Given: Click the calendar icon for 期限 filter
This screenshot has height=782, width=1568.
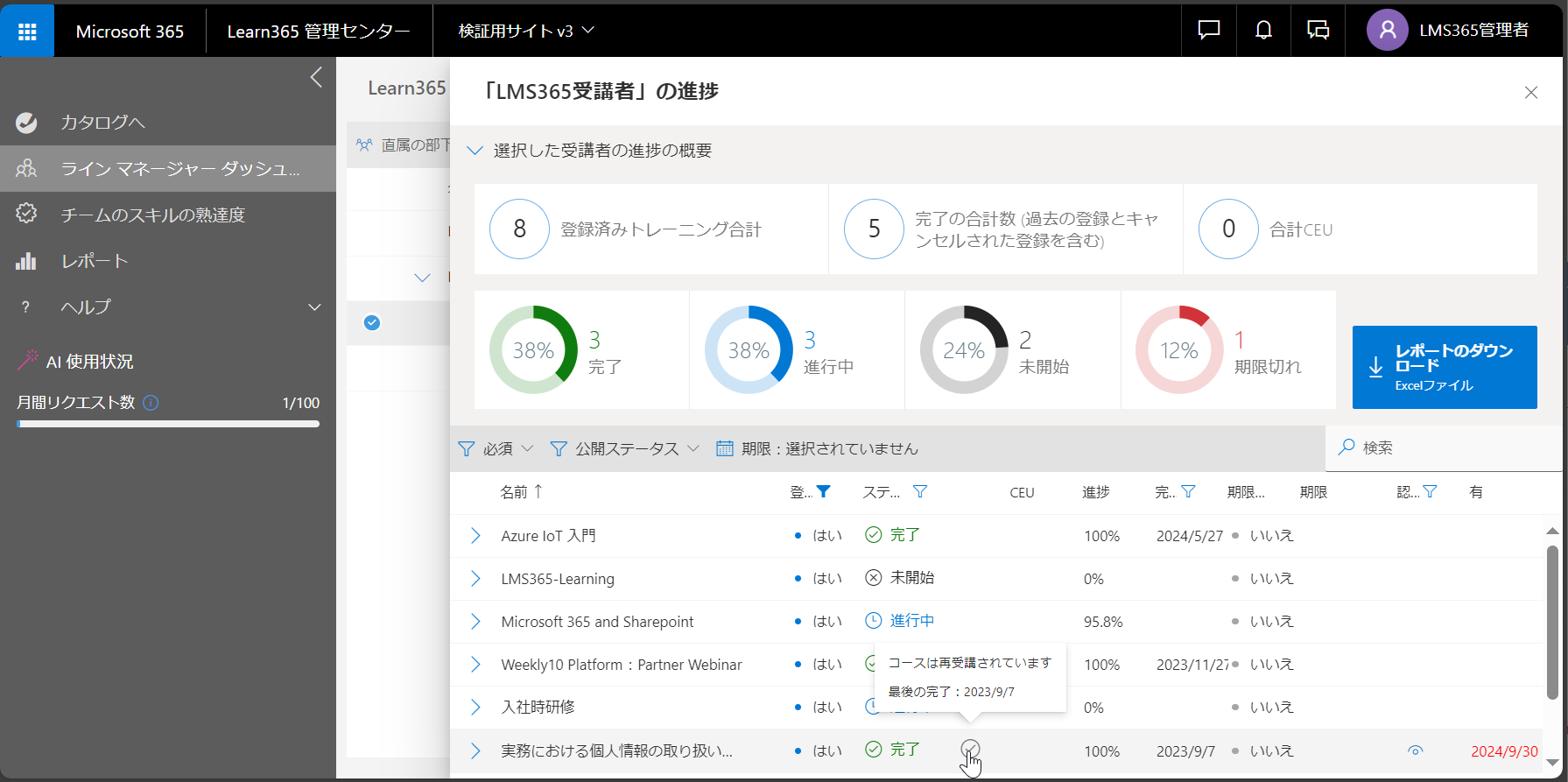Looking at the screenshot, I should coord(725,448).
